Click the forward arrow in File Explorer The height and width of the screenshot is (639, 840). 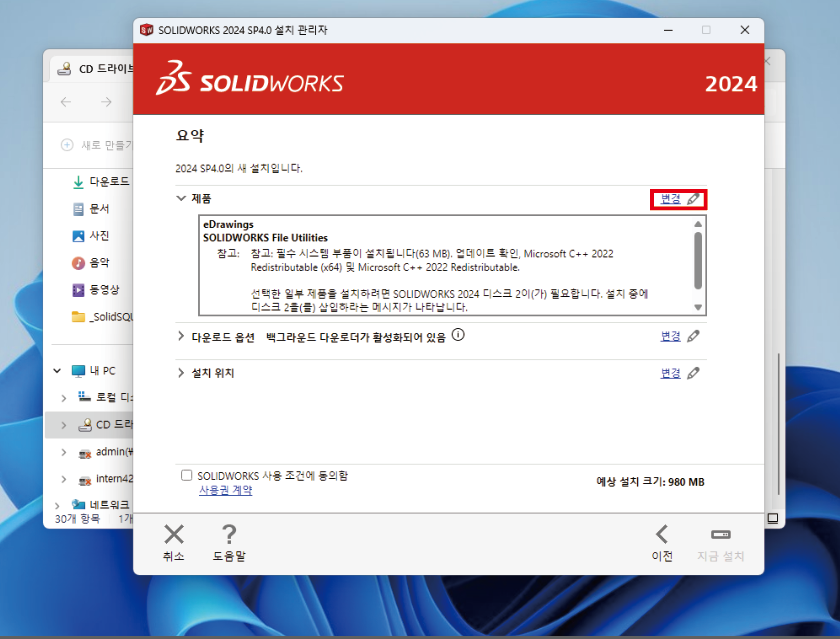106,102
